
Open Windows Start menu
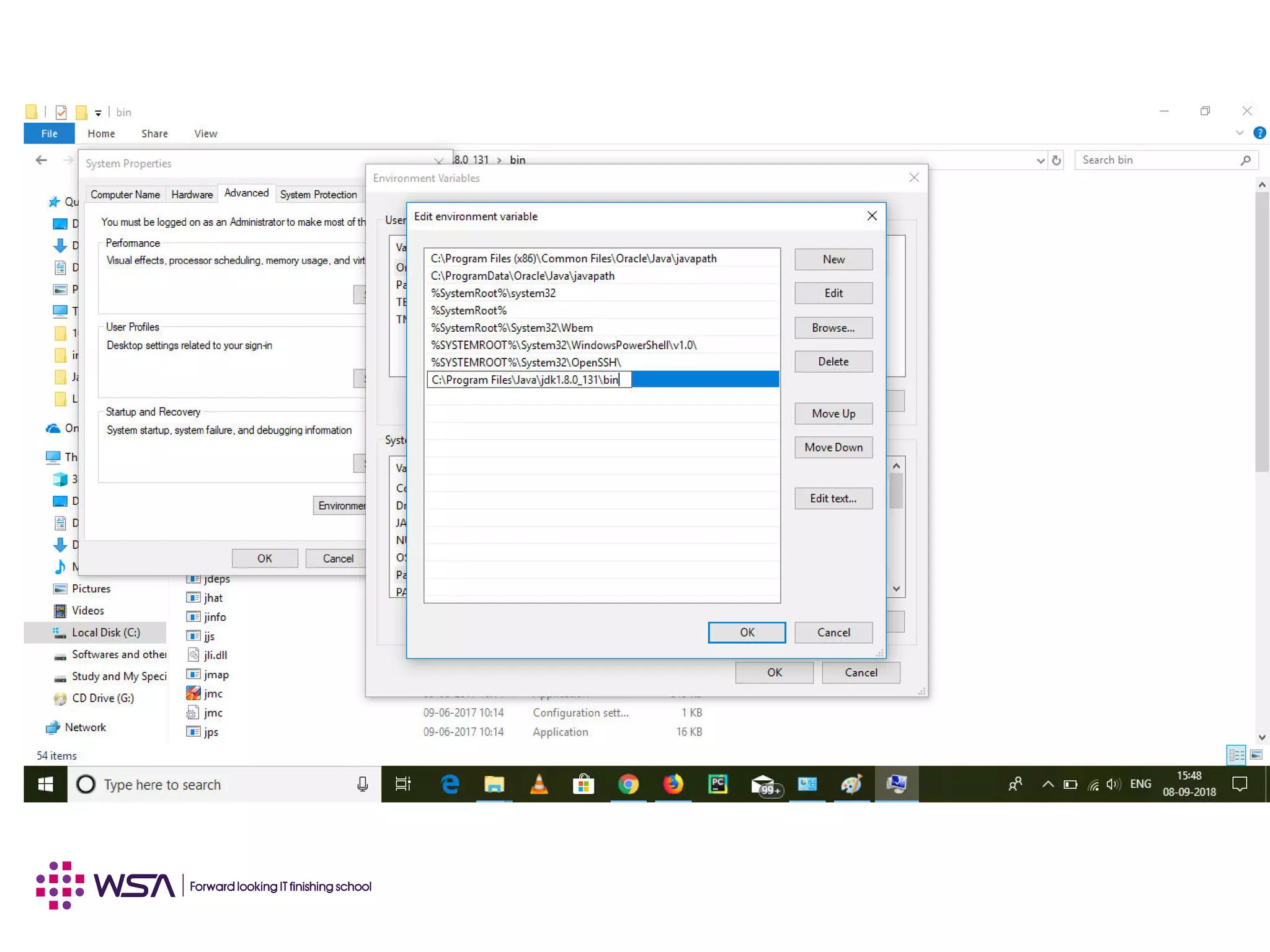coord(45,784)
